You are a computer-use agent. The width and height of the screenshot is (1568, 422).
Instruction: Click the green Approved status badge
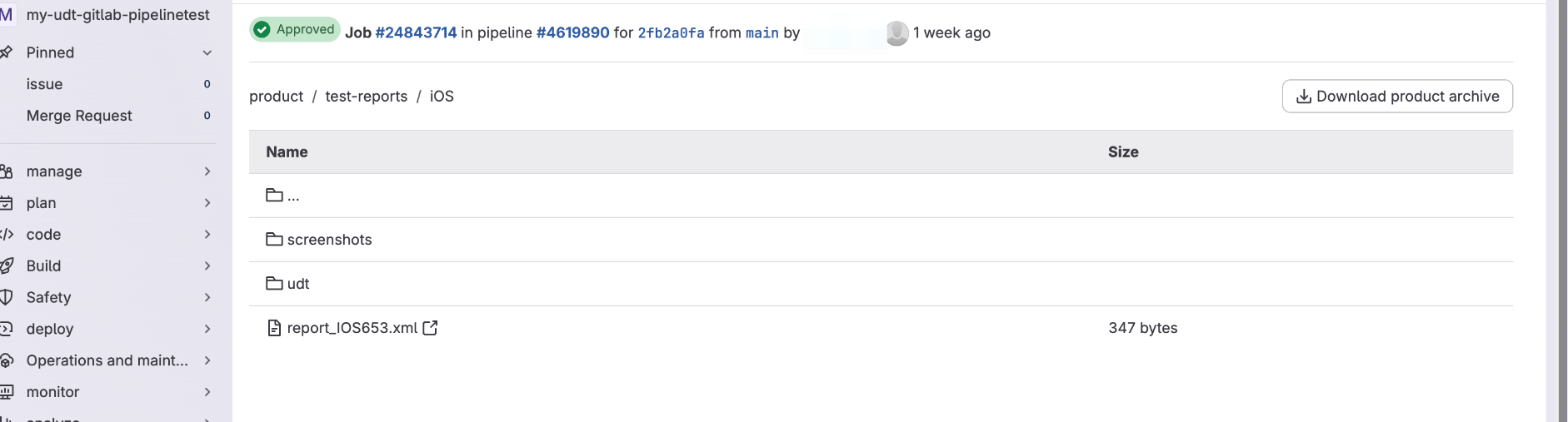click(295, 30)
